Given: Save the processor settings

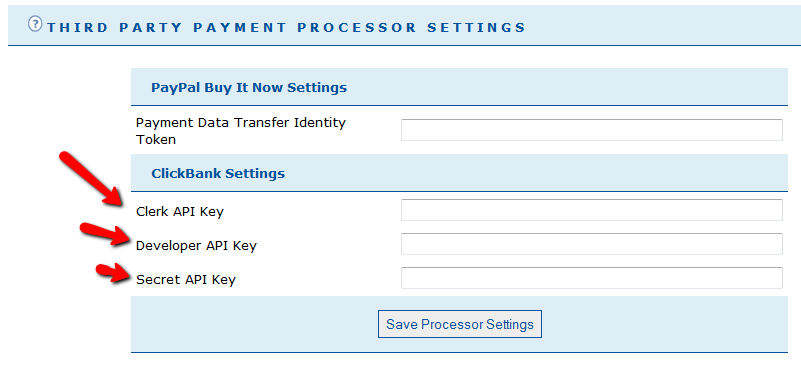Looking at the screenshot, I should [x=460, y=324].
